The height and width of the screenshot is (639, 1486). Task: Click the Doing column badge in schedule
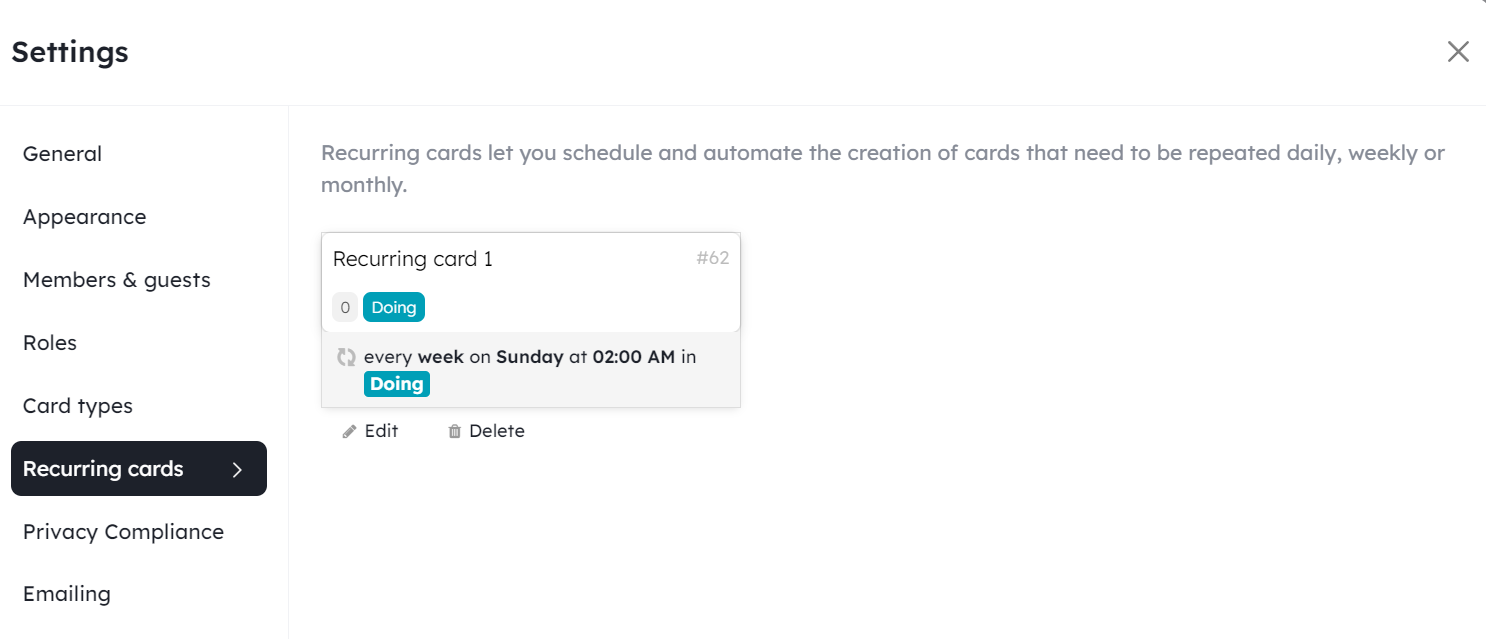point(397,384)
